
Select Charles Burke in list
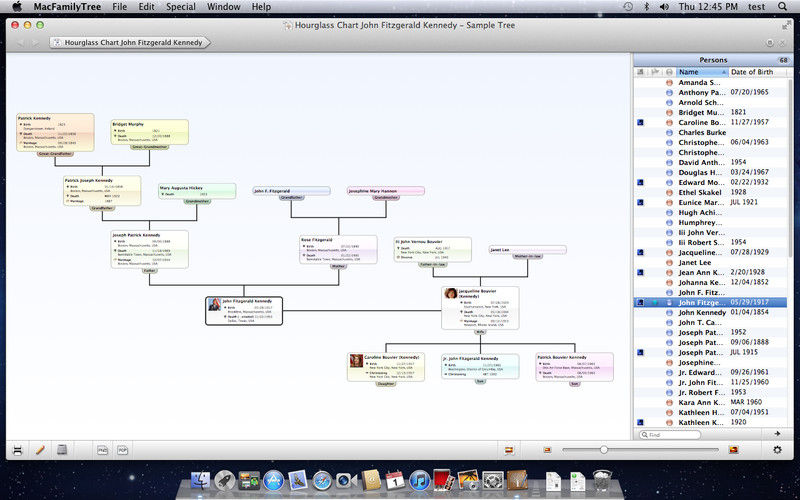pos(711,132)
